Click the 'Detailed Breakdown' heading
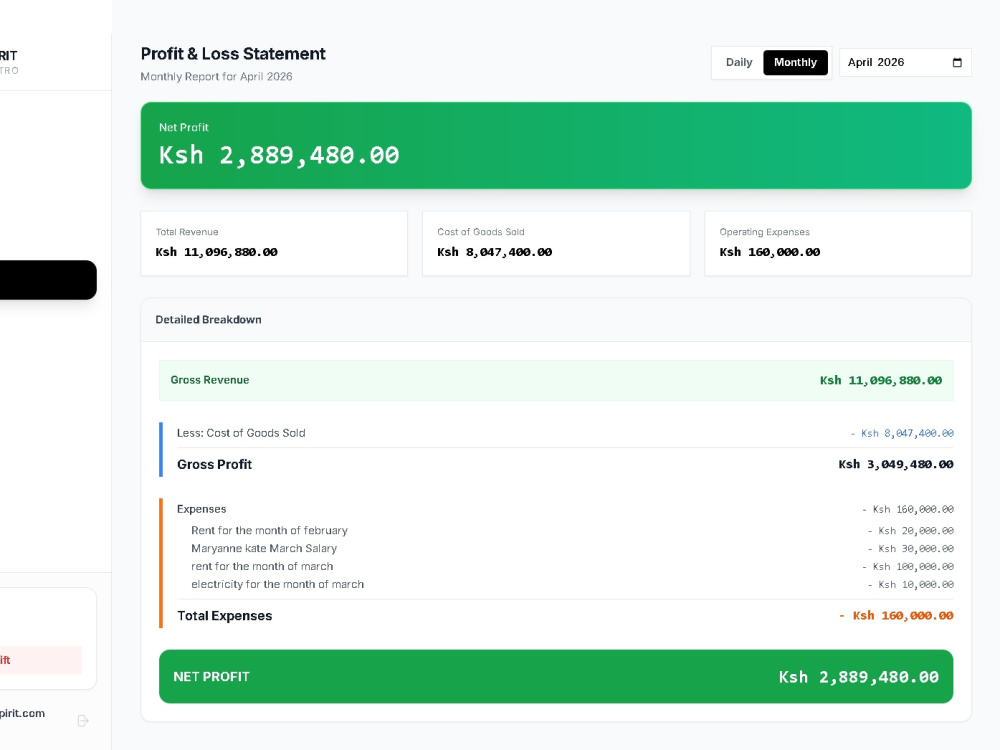 [x=208, y=320]
